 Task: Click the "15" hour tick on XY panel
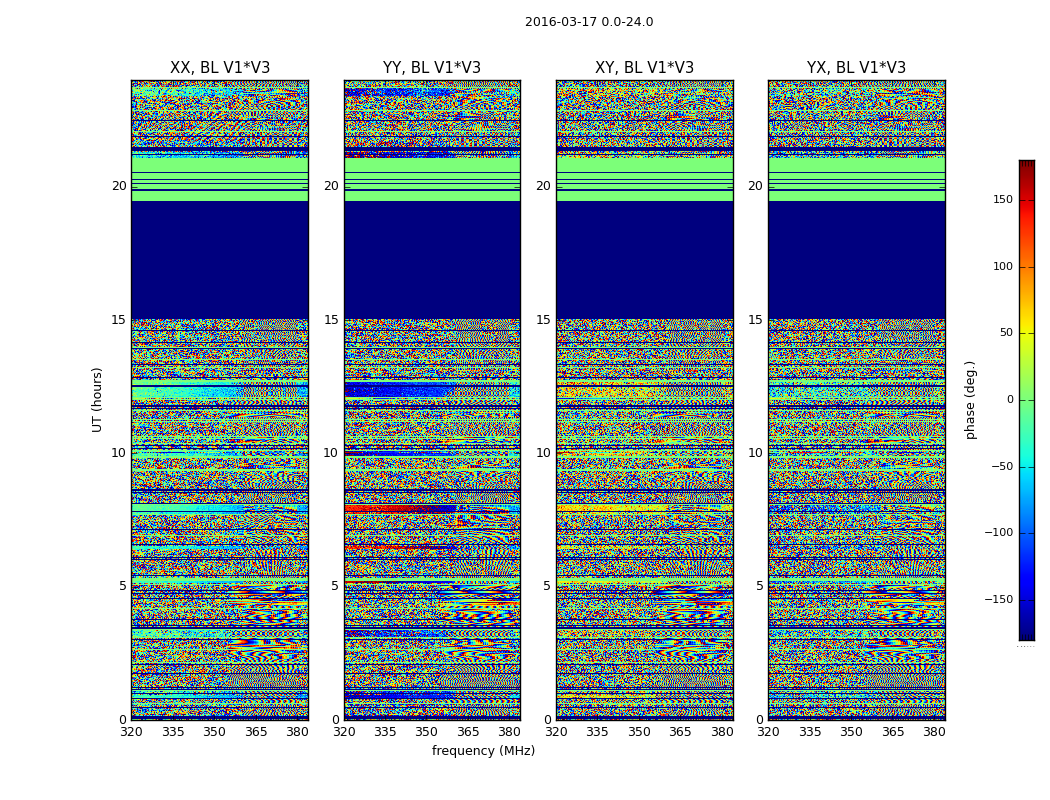pos(544,320)
